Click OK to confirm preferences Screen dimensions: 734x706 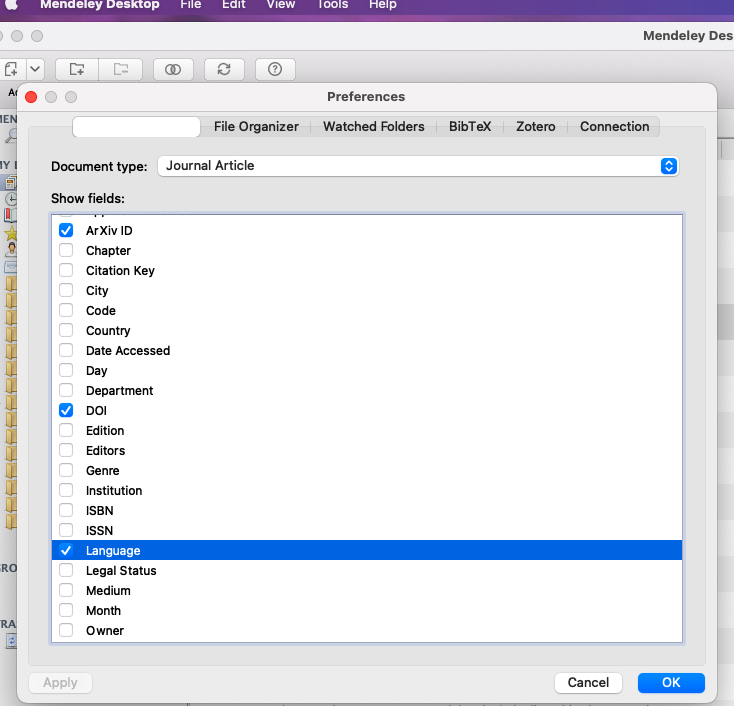coord(671,683)
